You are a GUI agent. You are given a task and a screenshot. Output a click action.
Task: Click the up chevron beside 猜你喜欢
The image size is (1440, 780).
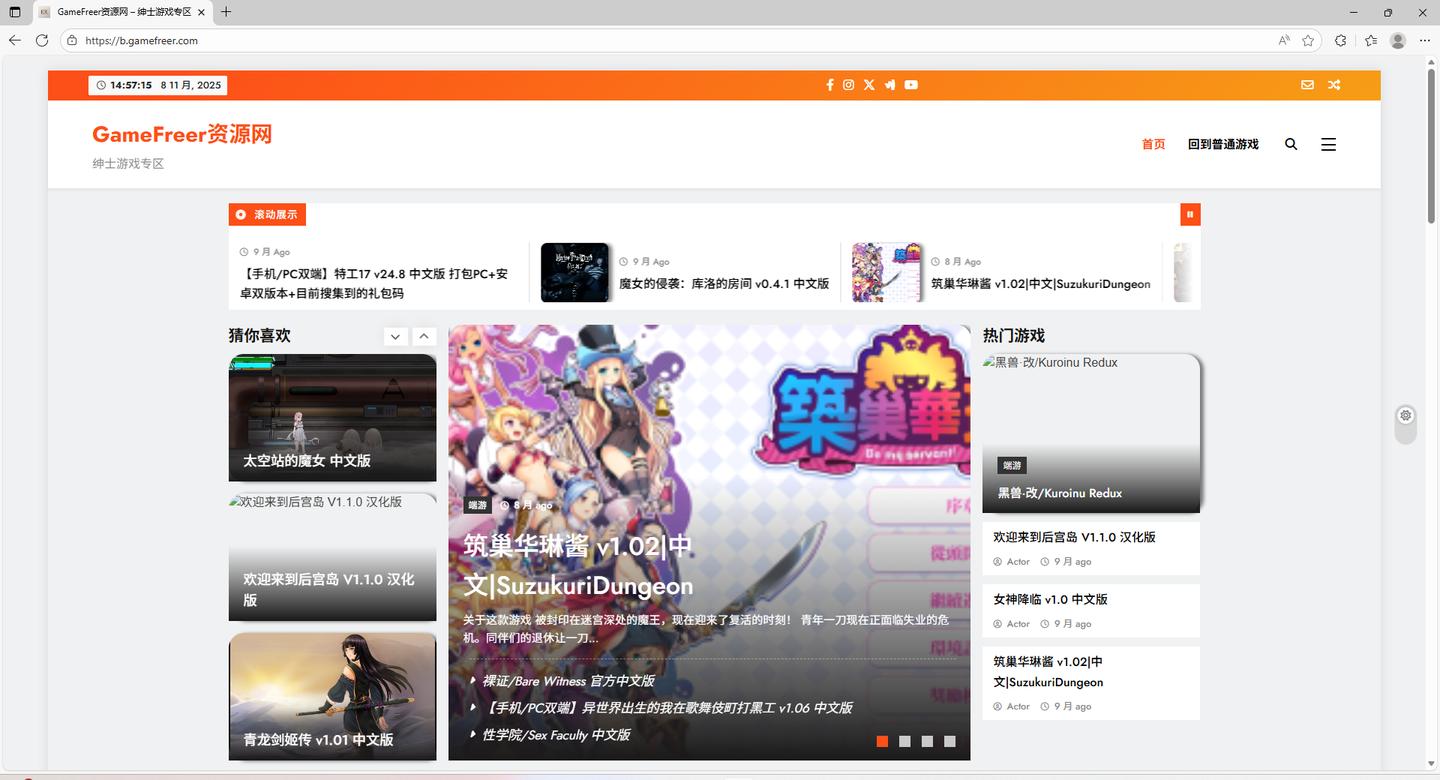[x=423, y=337]
